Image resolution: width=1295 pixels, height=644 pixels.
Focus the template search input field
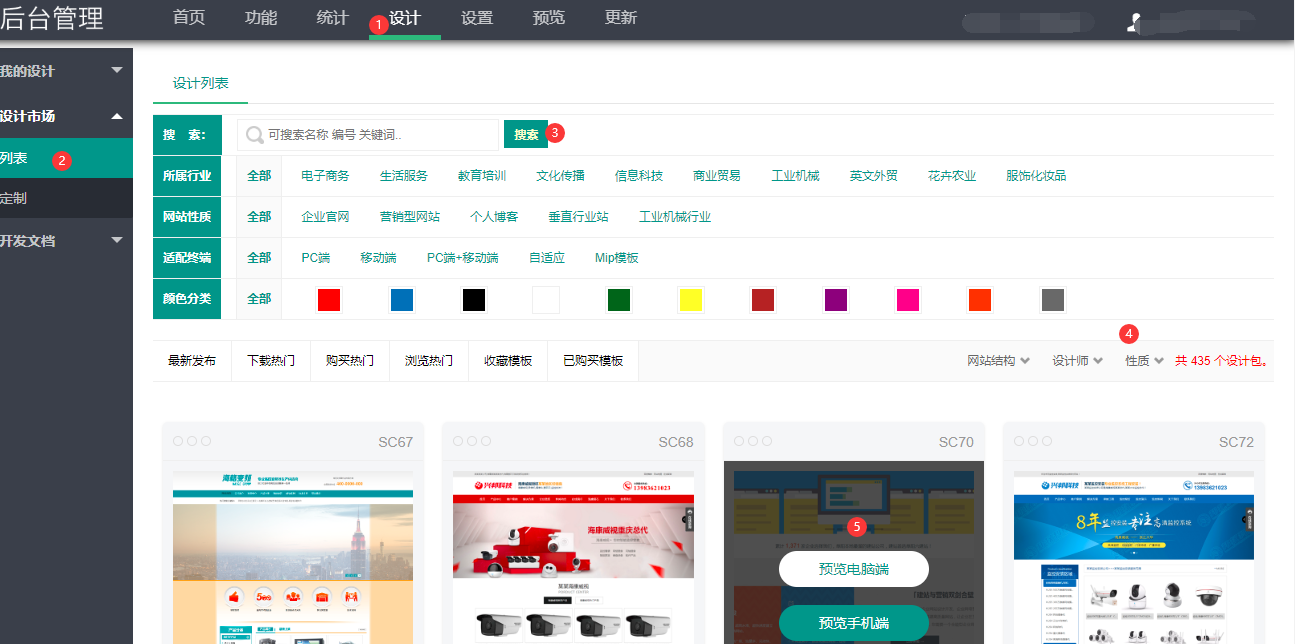pos(380,135)
